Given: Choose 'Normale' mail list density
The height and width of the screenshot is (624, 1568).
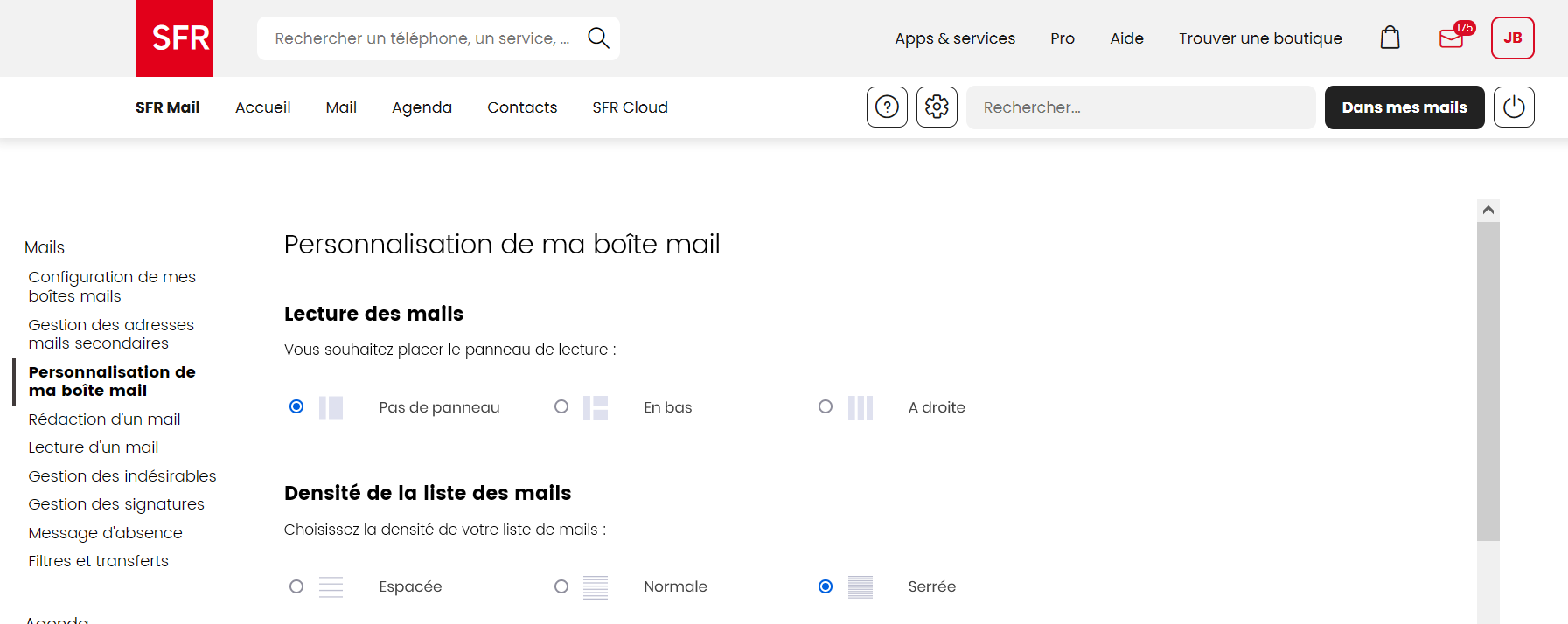Looking at the screenshot, I should click(561, 586).
